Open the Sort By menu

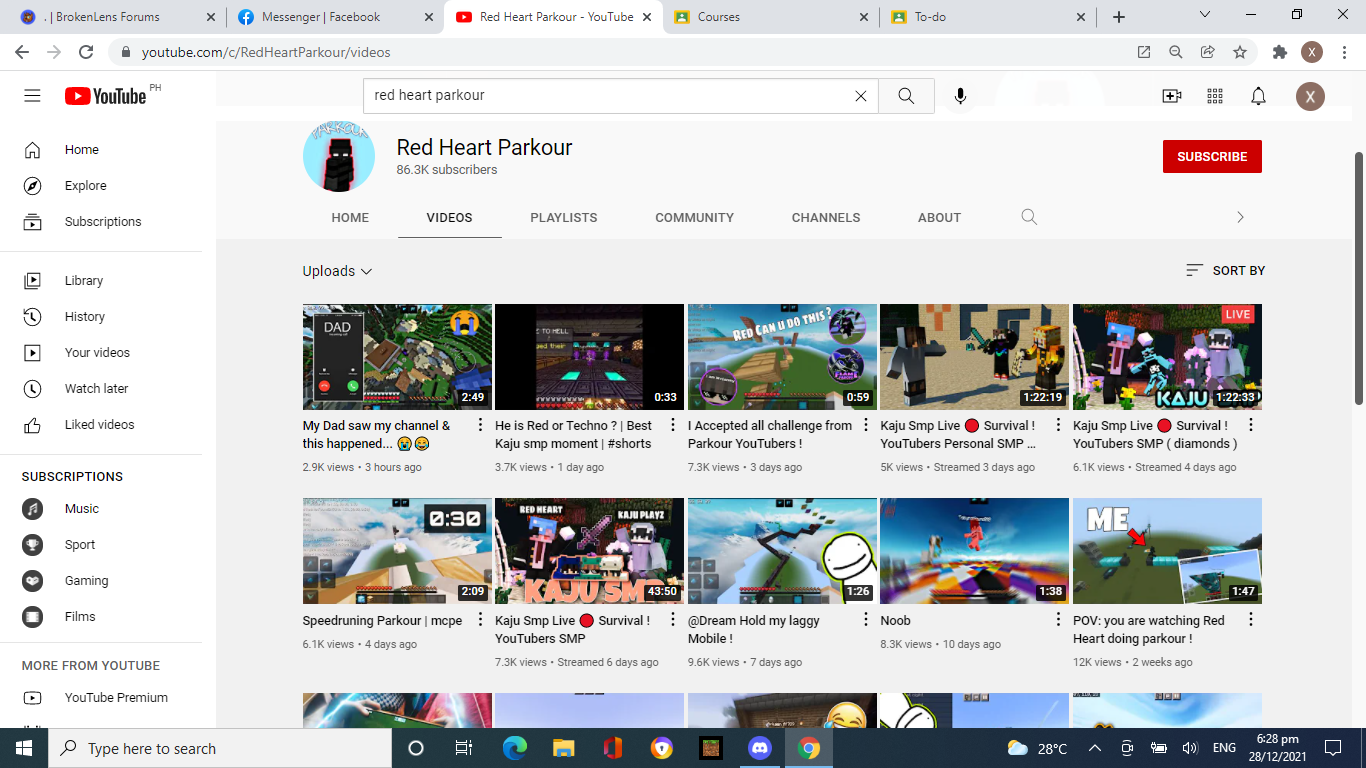[1225, 270]
